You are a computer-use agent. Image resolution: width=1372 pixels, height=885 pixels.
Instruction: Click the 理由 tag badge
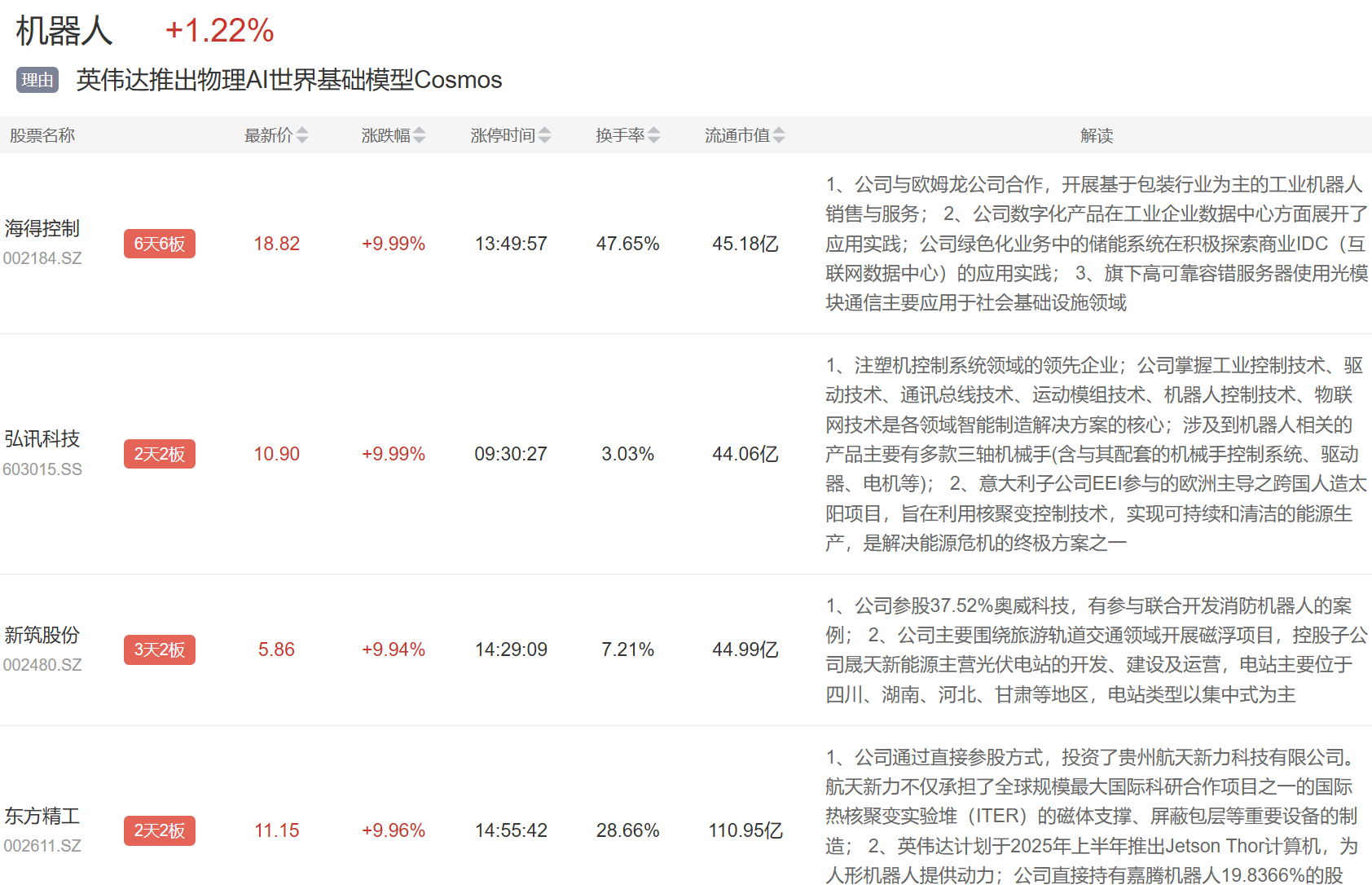pos(37,80)
